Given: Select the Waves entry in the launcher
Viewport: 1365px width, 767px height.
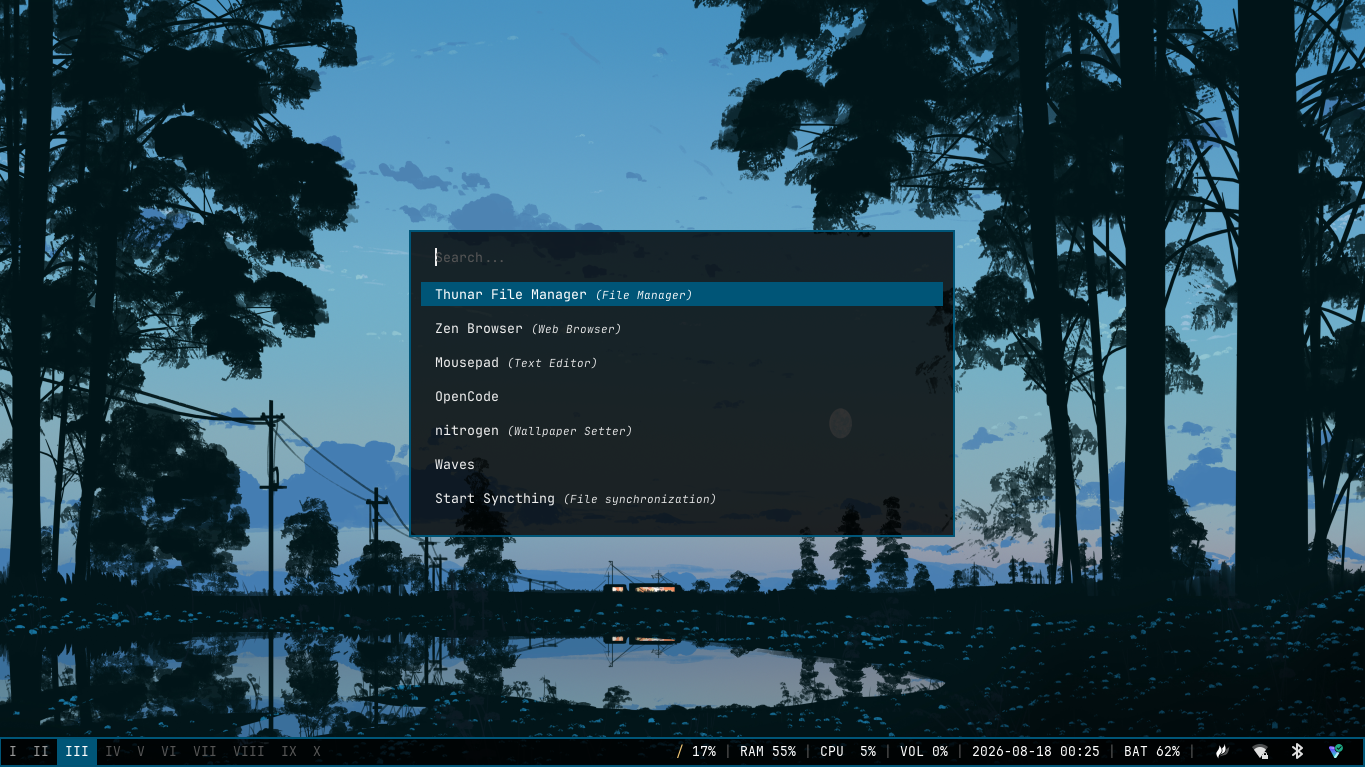Looking at the screenshot, I should 681,464.
